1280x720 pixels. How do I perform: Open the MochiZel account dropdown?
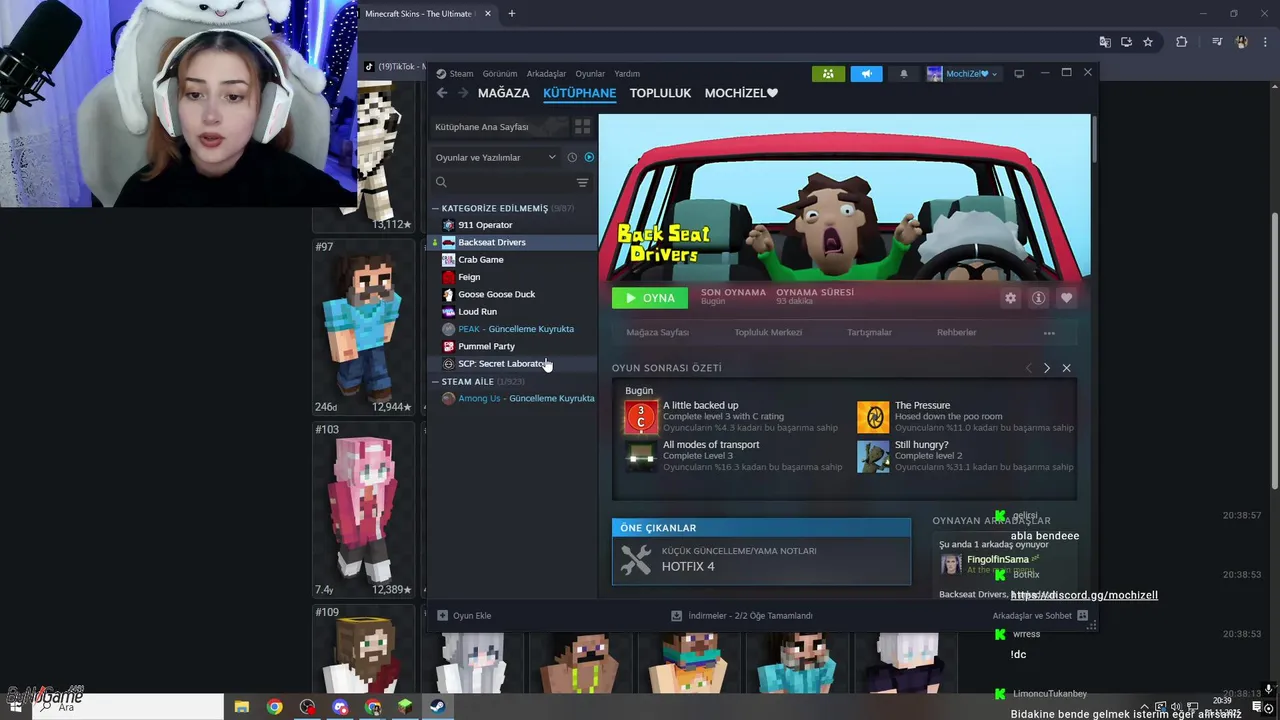point(962,74)
